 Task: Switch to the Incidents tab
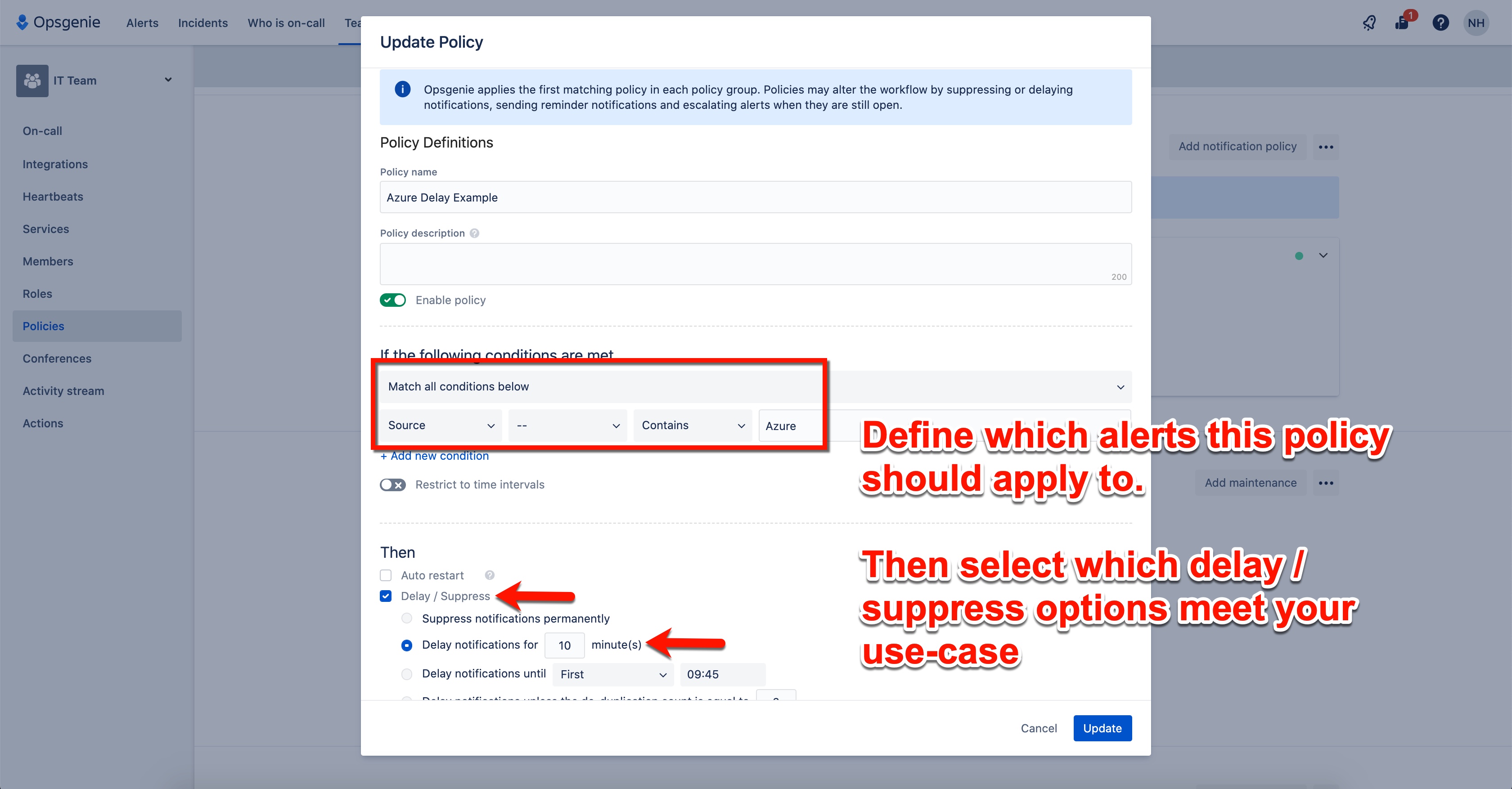tap(202, 23)
